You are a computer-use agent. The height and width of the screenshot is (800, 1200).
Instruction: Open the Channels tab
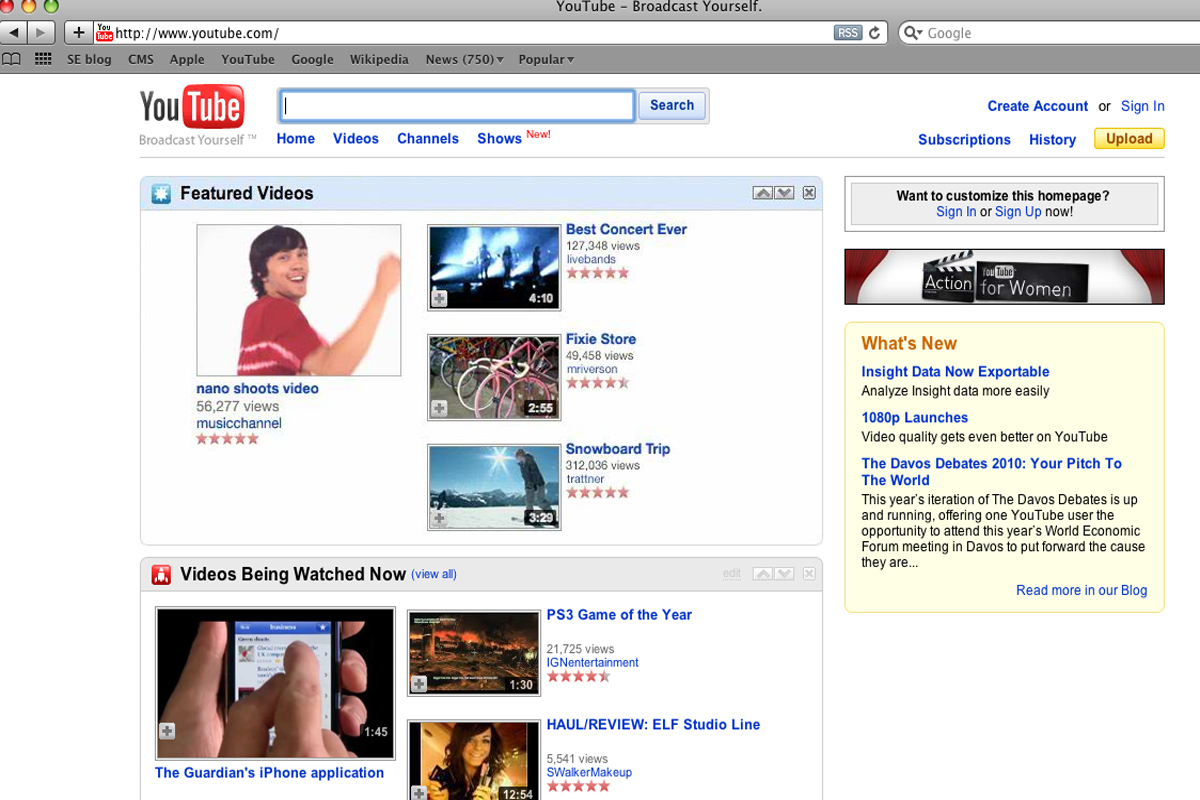coord(428,139)
